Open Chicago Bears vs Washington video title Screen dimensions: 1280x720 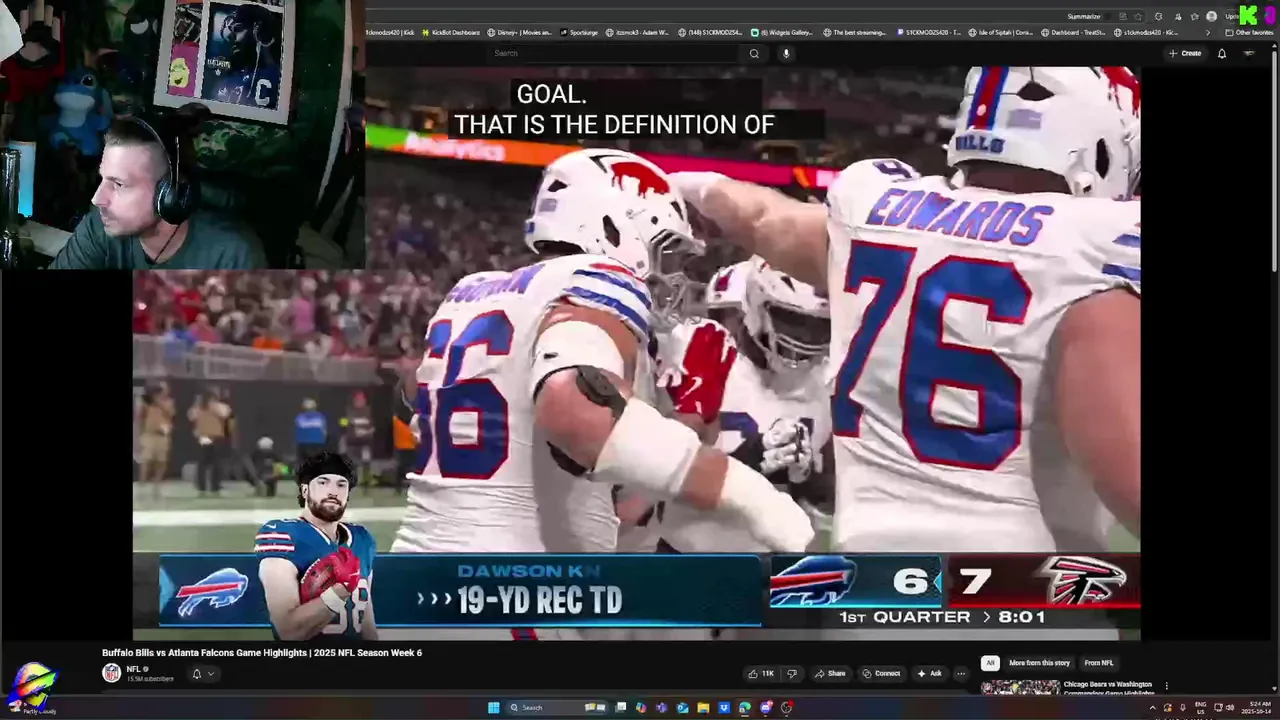pyautogui.click(x=1108, y=688)
